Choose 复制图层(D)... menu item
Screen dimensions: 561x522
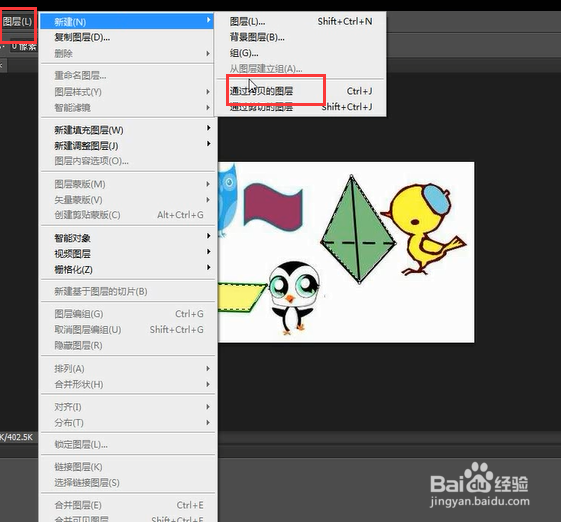point(127,37)
